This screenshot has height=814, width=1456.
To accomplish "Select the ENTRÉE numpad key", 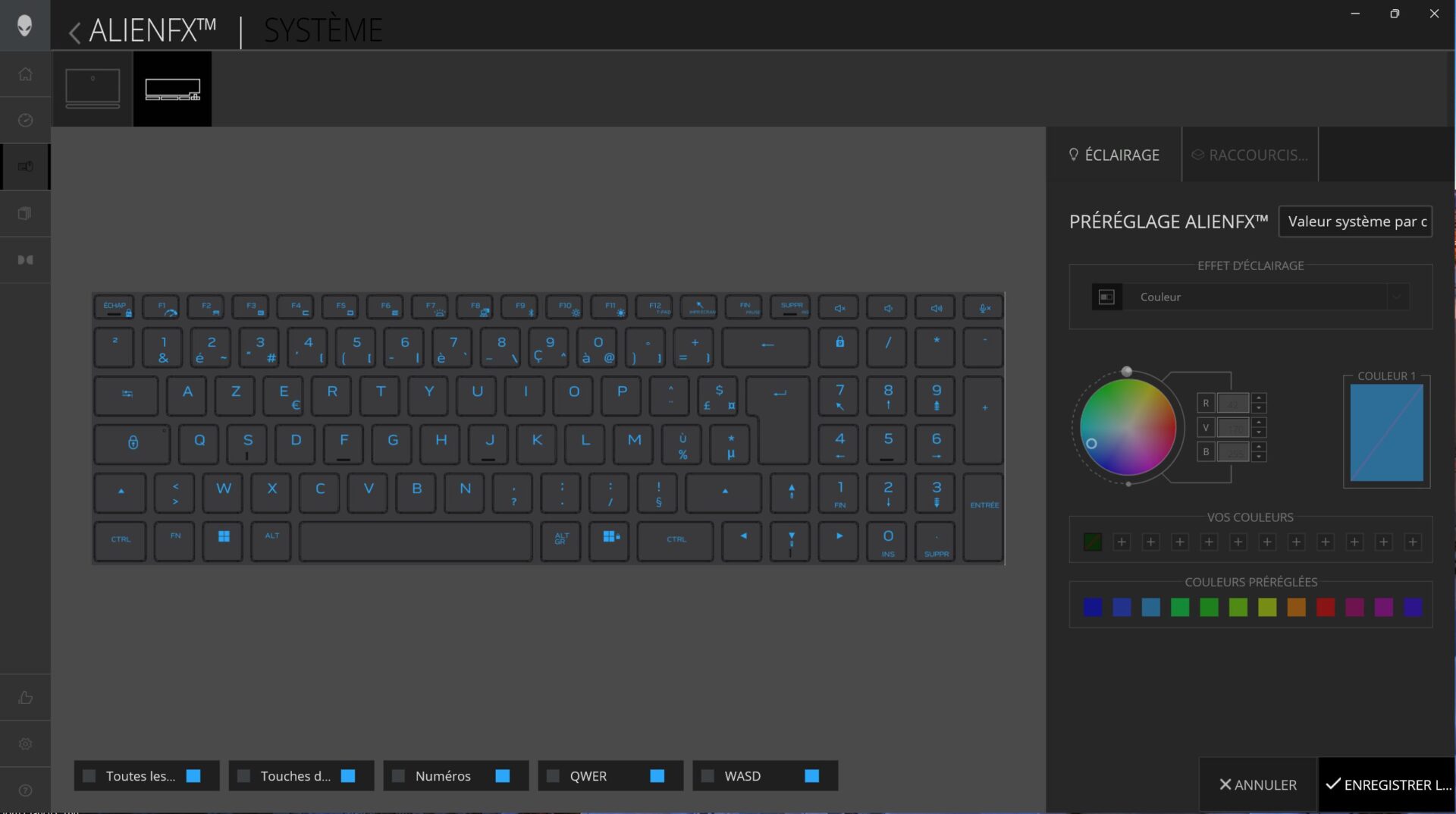I will pyautogui.click(x=984, y=517).
